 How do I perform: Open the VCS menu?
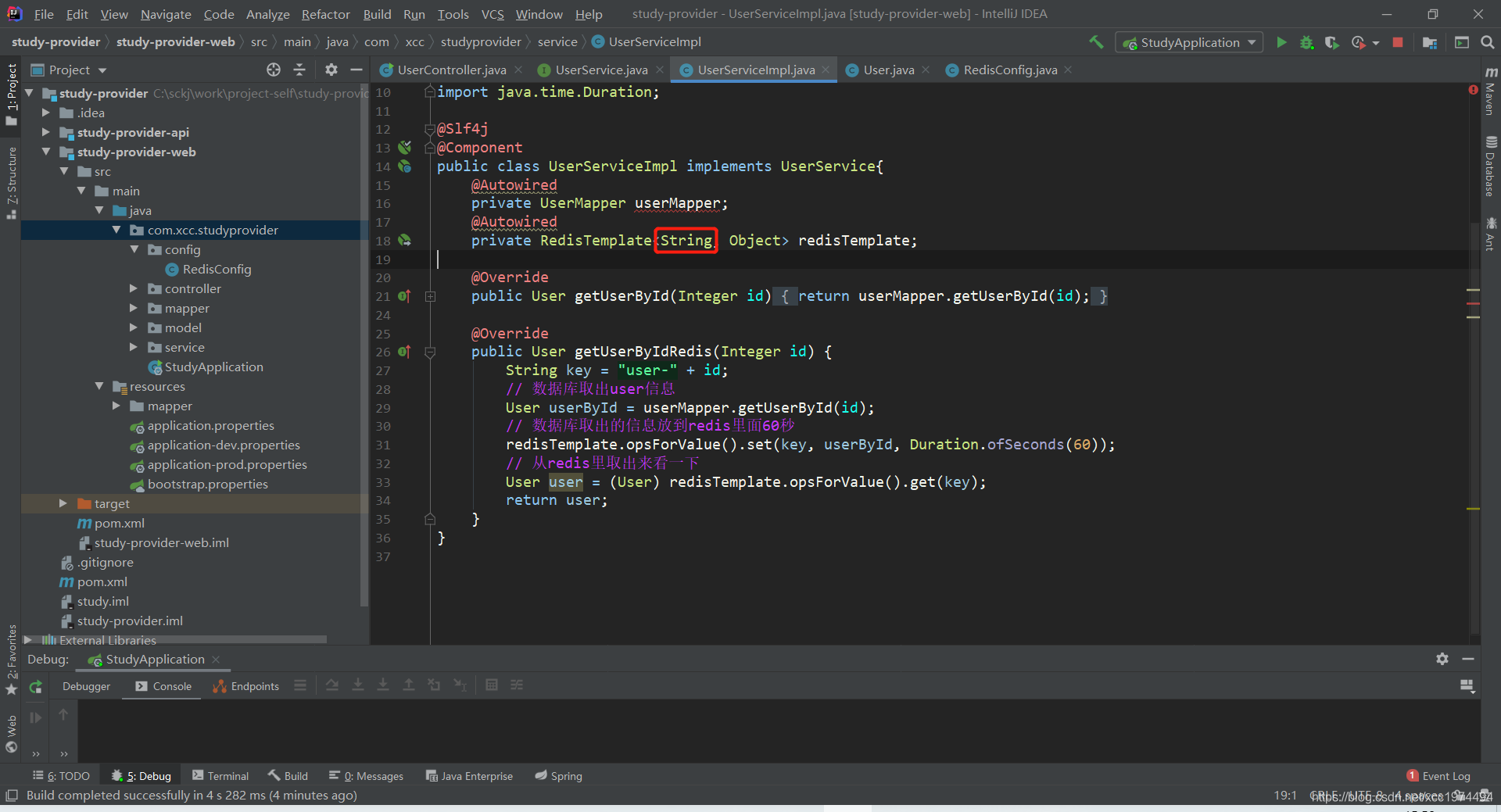pos(493,14)
